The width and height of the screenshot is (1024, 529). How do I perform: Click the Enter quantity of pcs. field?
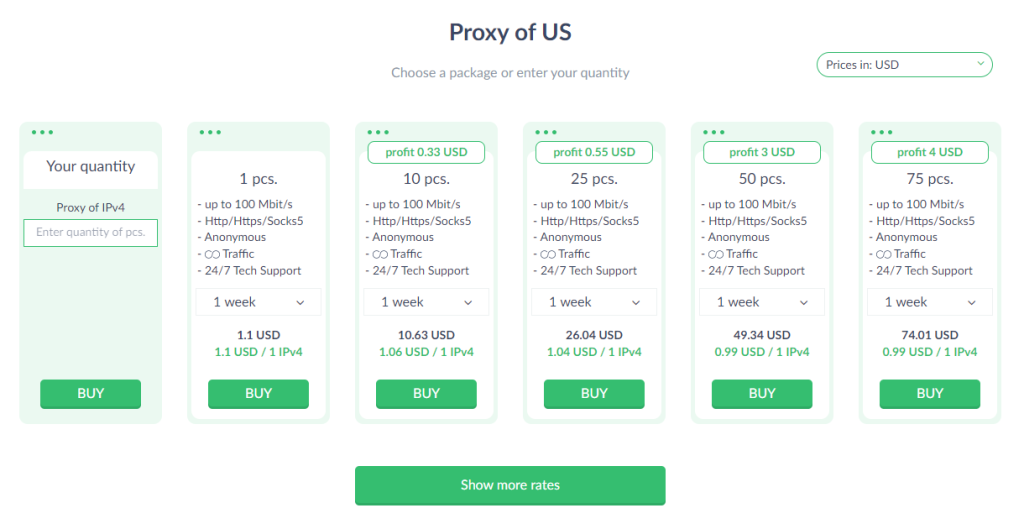[x=90, y=232]
